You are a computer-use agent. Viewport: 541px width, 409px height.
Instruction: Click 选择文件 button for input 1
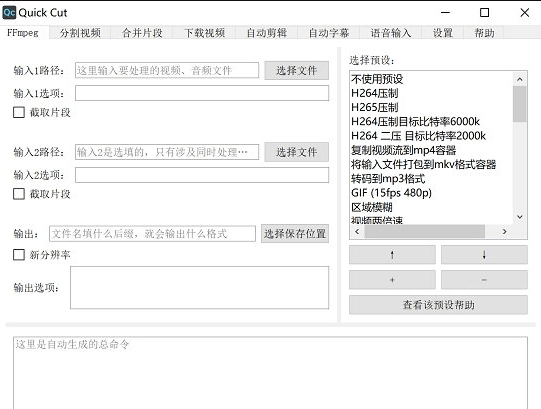[297, 70]
